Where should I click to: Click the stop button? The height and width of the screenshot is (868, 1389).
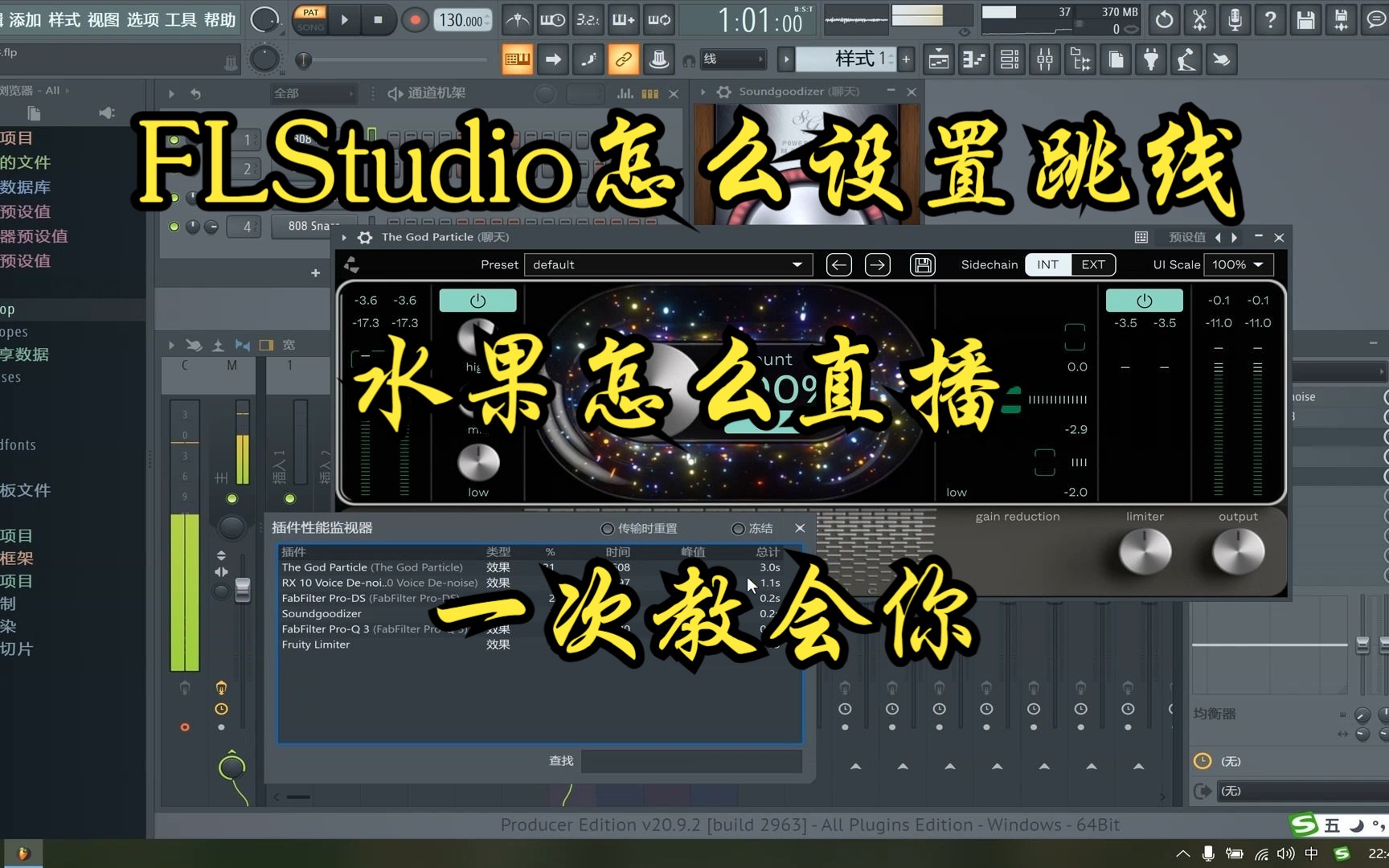point(378,20)
